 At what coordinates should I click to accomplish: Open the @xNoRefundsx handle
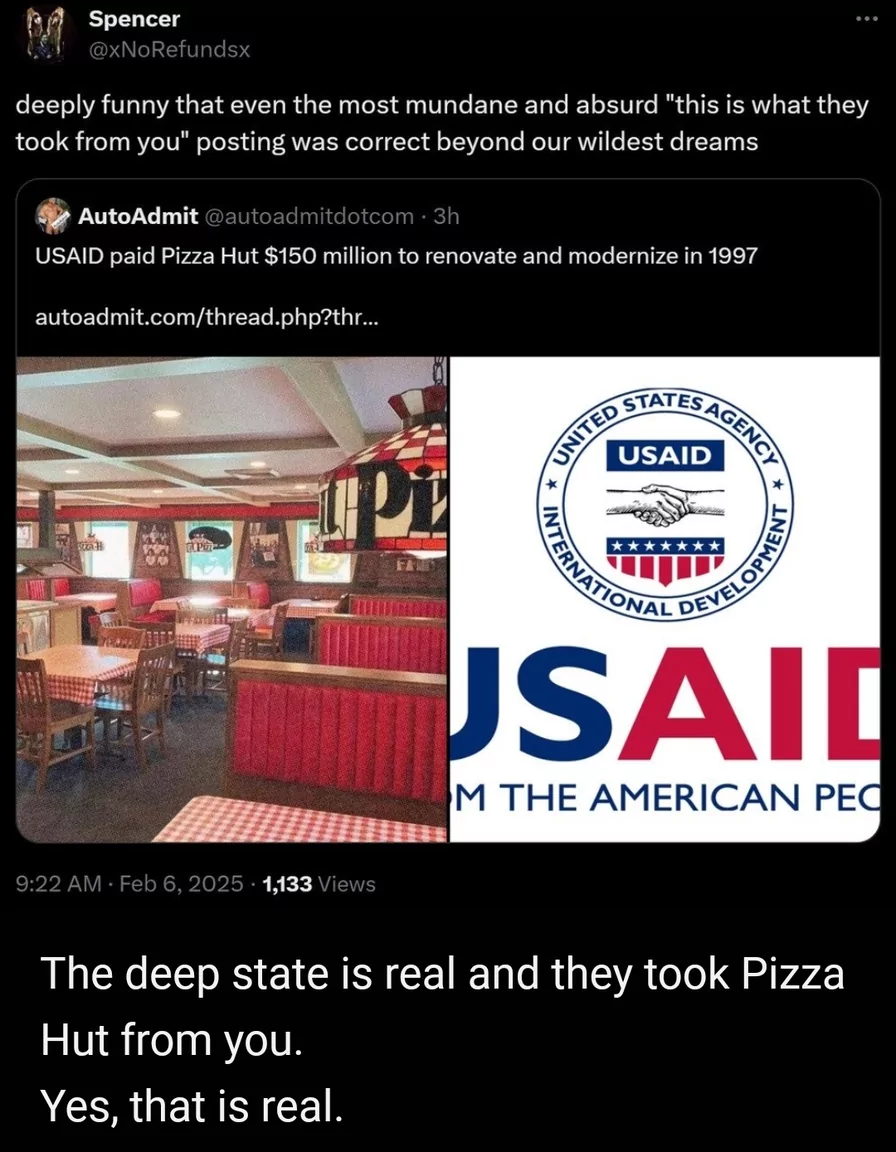(169, 50)
